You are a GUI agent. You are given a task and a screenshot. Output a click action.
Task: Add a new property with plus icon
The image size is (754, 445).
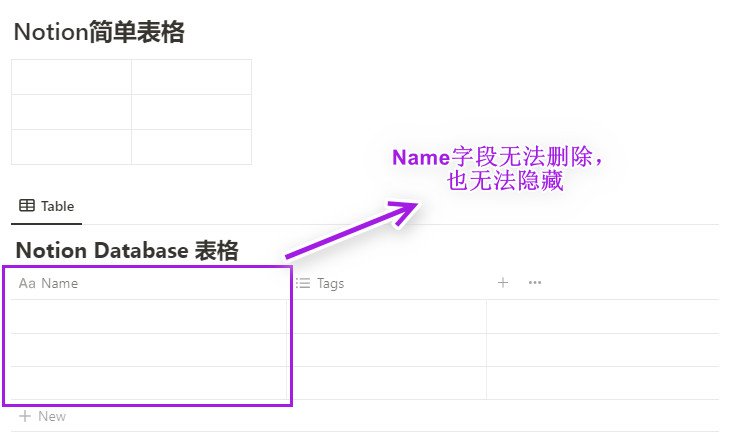coord(503,283)
